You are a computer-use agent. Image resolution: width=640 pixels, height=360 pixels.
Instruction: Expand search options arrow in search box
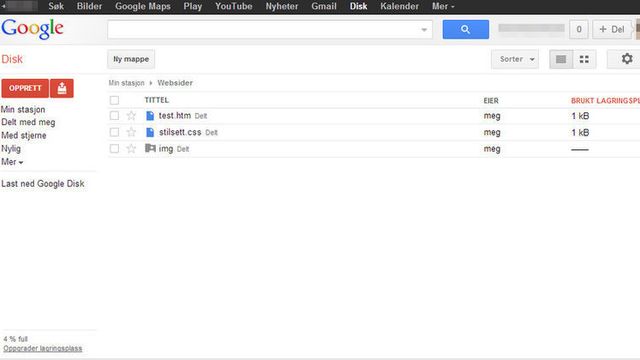click(424, 29)
